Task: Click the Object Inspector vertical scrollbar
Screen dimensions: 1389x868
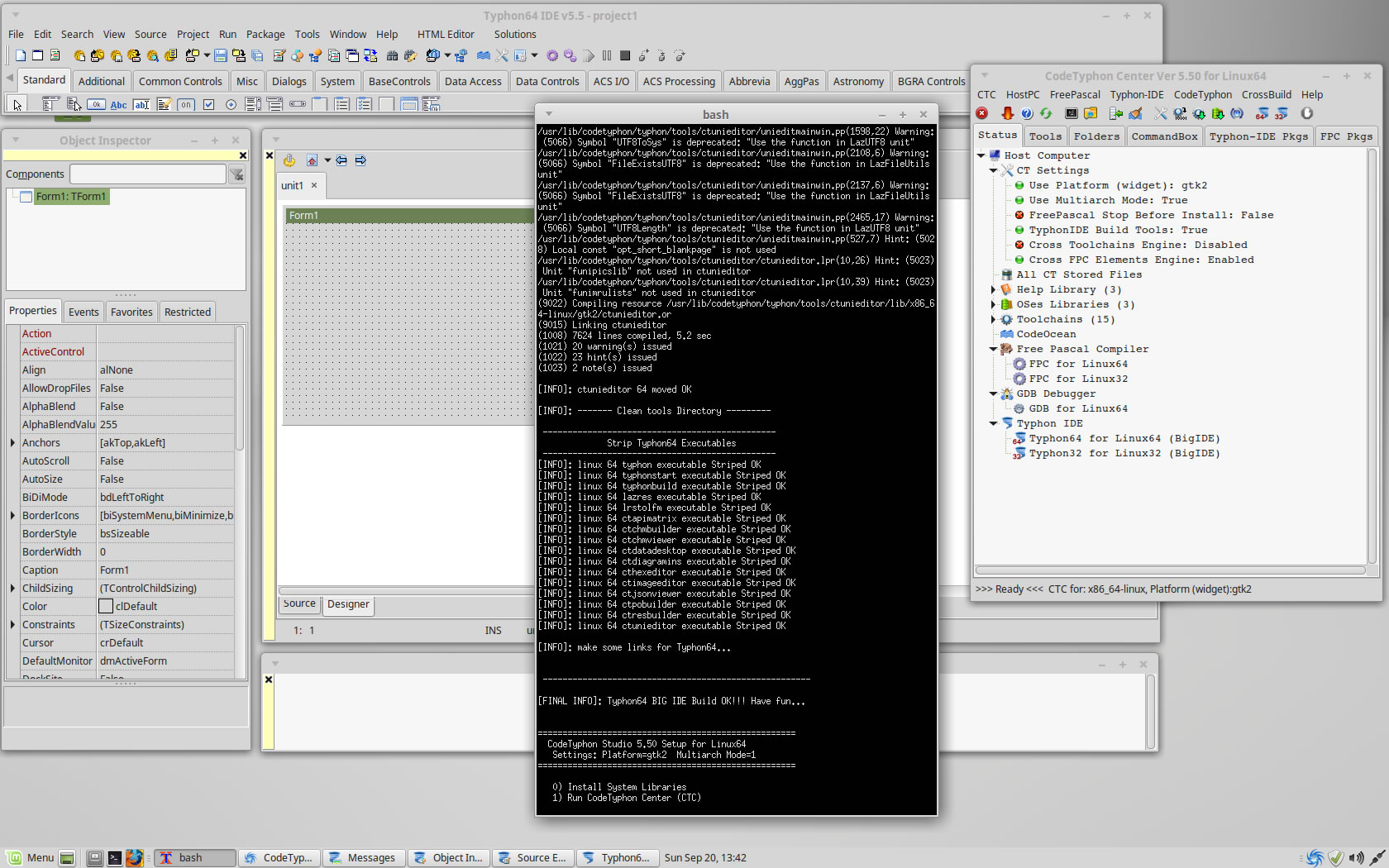Action: [240, 389]
